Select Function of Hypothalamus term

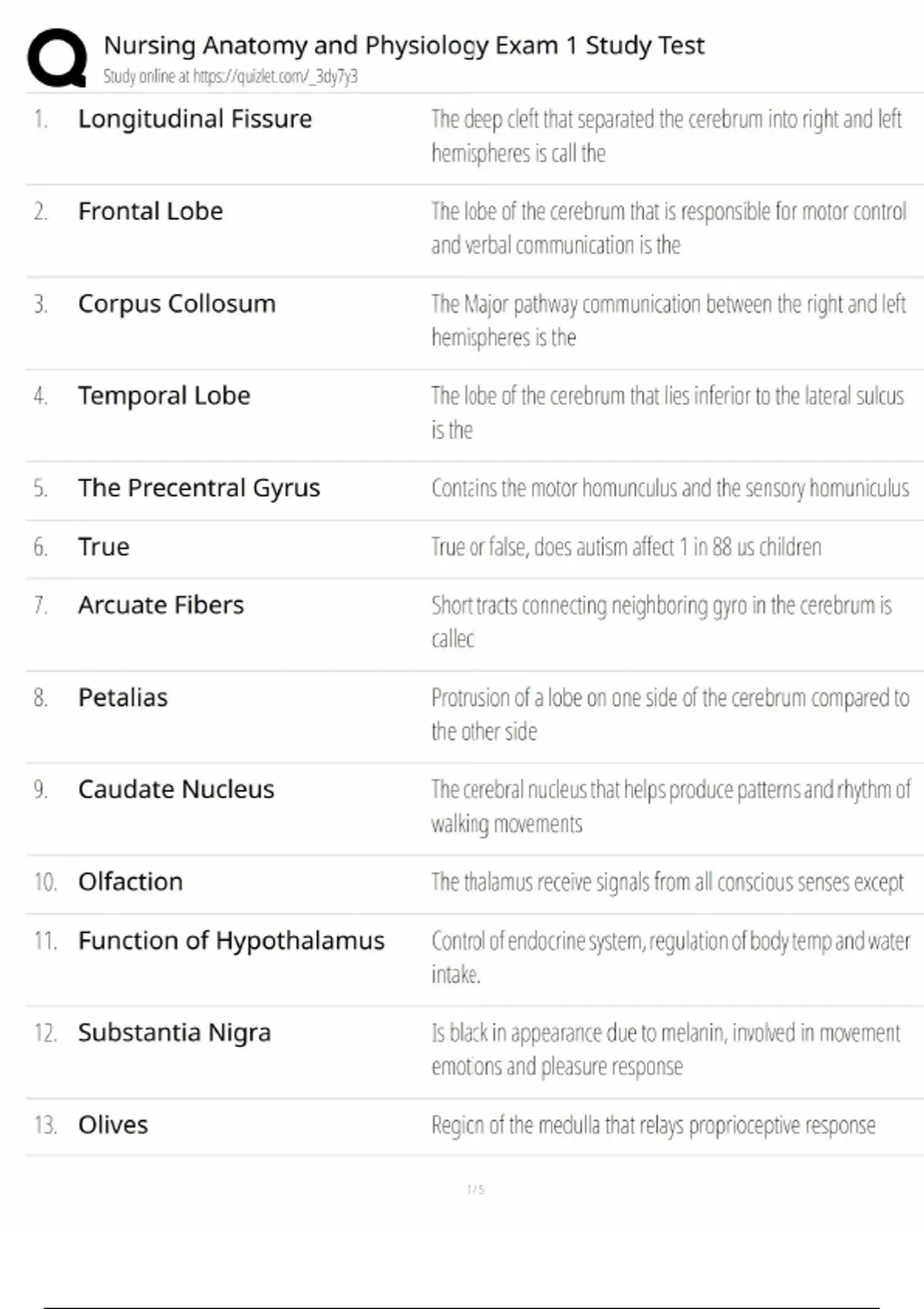(231, 940)
